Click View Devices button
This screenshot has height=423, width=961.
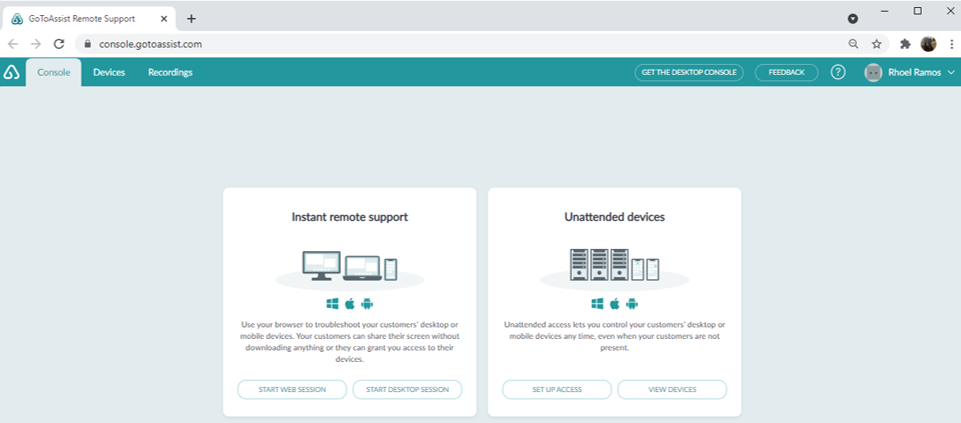click(672, 389)
